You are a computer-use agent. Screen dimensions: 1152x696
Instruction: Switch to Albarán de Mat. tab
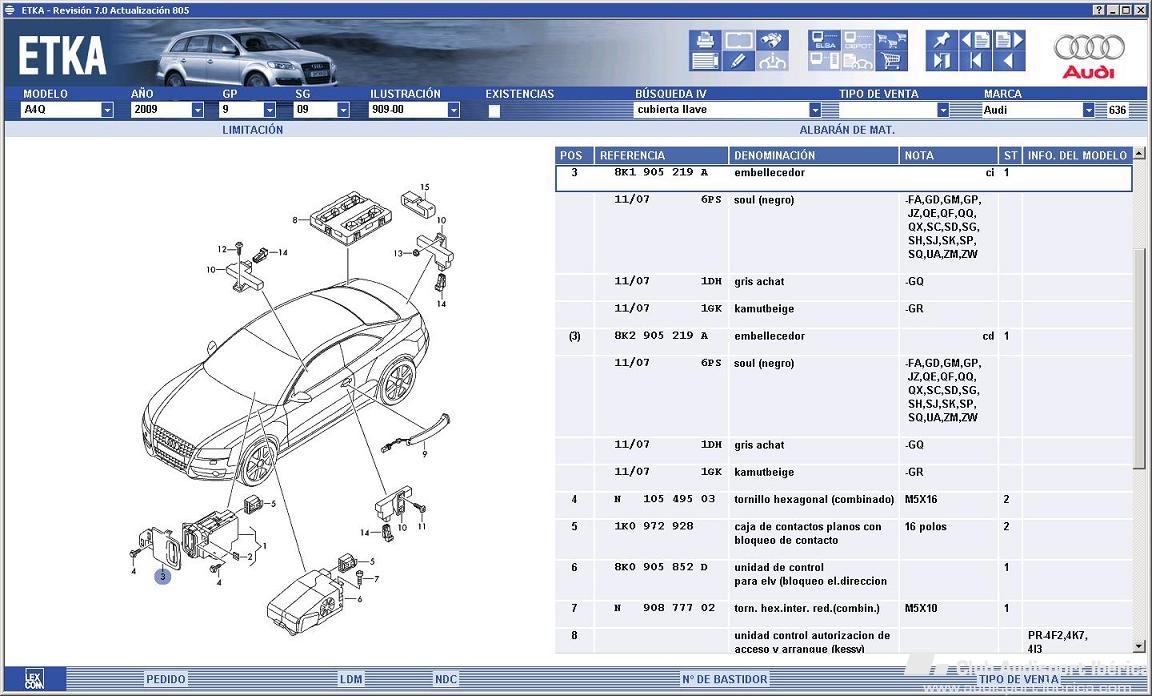coord(847,130)
